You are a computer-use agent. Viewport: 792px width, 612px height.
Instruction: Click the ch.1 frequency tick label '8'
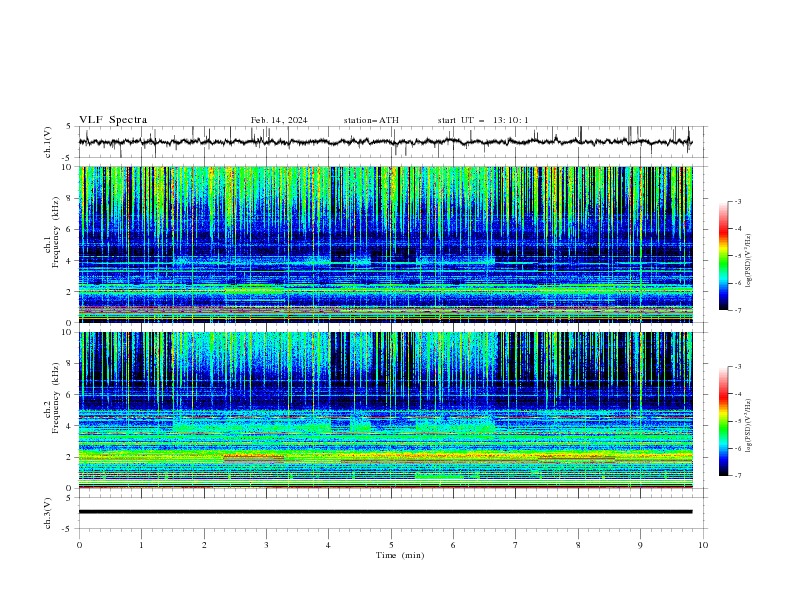pyautogui.click(x=70, y=198)
